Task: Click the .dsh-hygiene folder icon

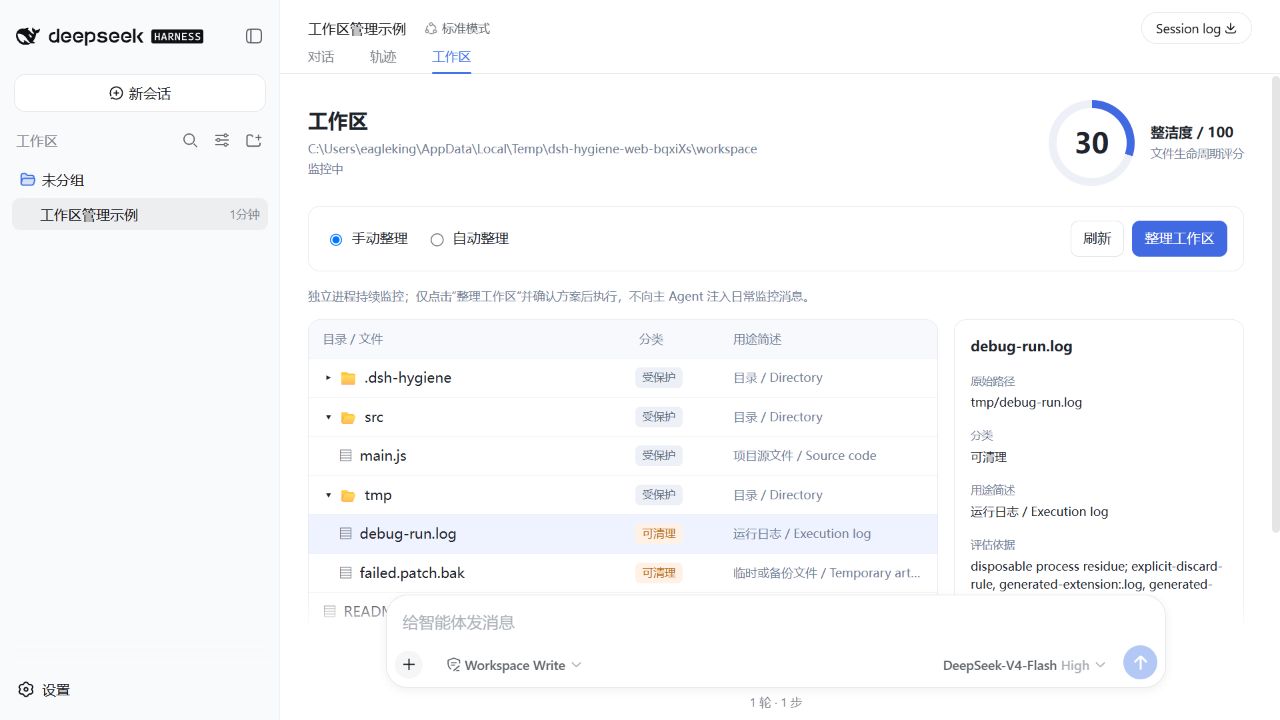Action: (348, 378)
